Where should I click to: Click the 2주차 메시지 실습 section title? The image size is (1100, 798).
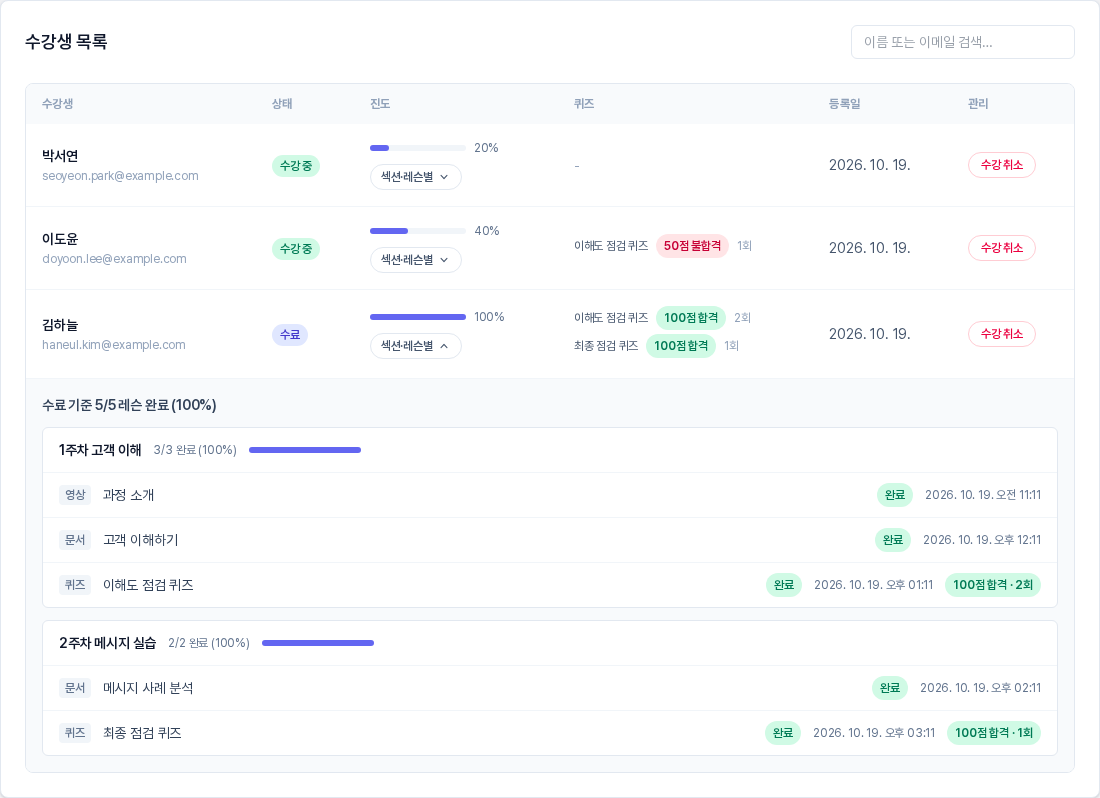[107, 643]
